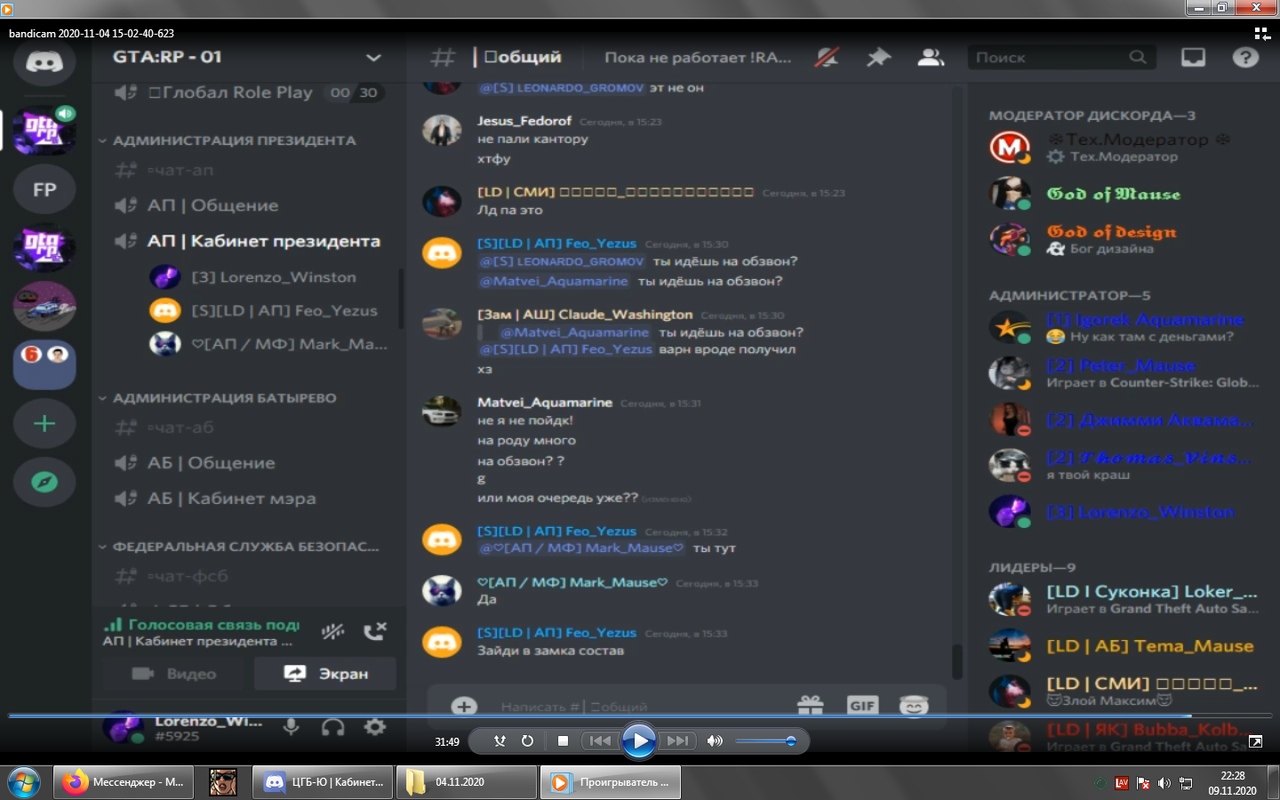
Task: Disconnect from the voice channel
Action: (375, 631)
